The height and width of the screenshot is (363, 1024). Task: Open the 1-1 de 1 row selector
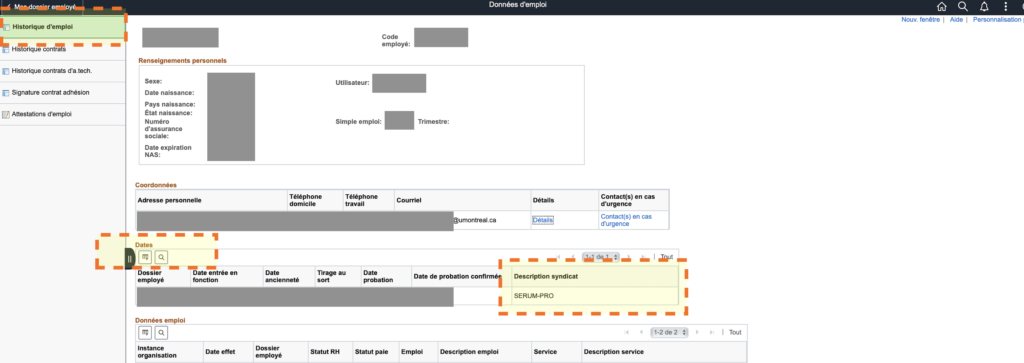pyautogui.click(x=601, y=257)
